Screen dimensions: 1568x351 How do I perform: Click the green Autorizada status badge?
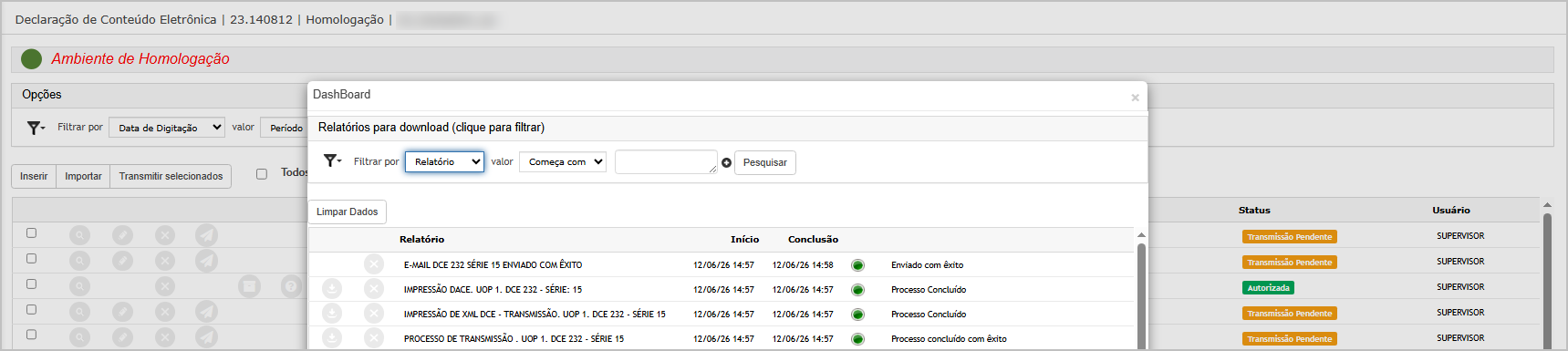(x=1268, y=287)
